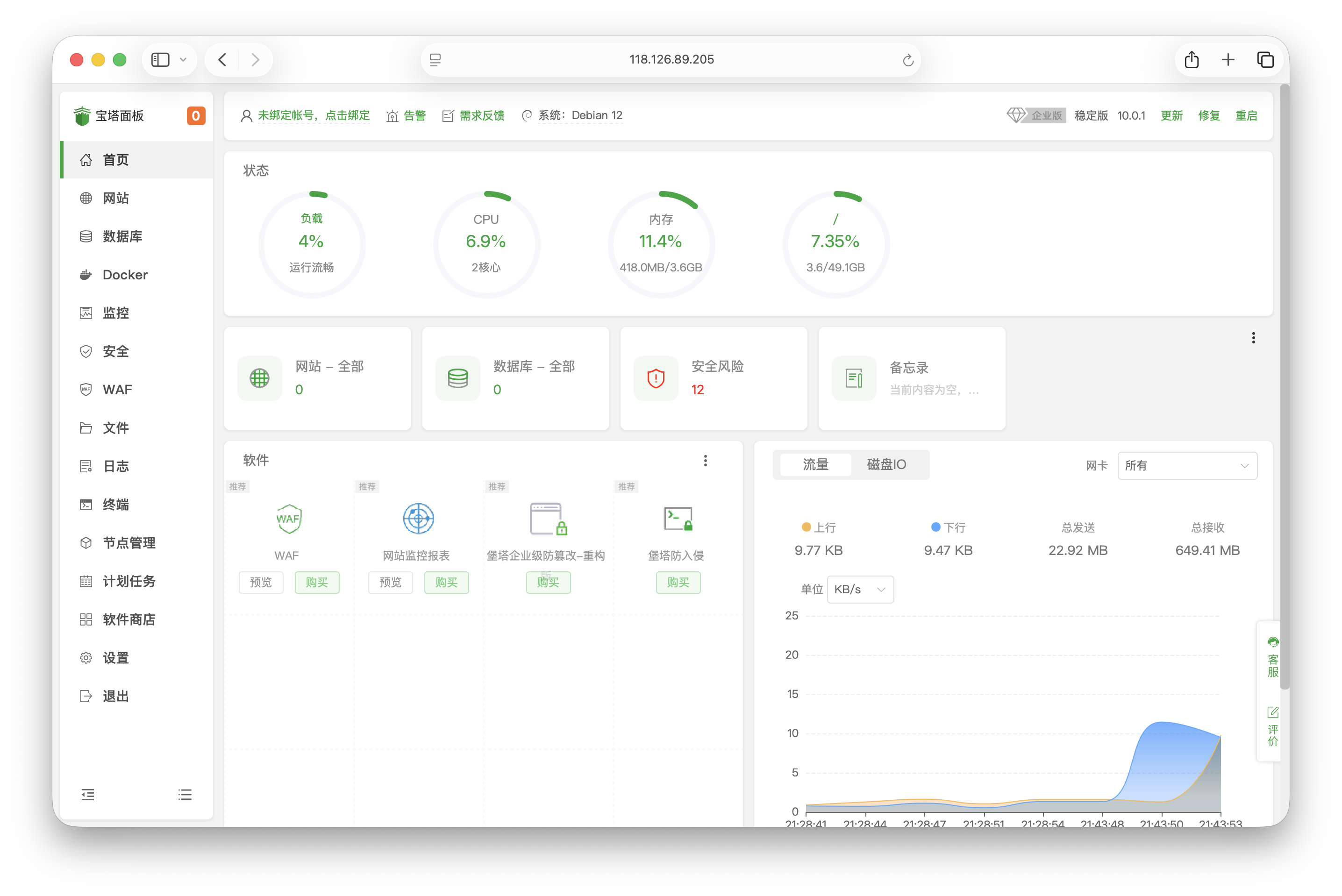Switch to the Disk IO tab
Viewport: 1342px width, 896px height.
(886, 464)
